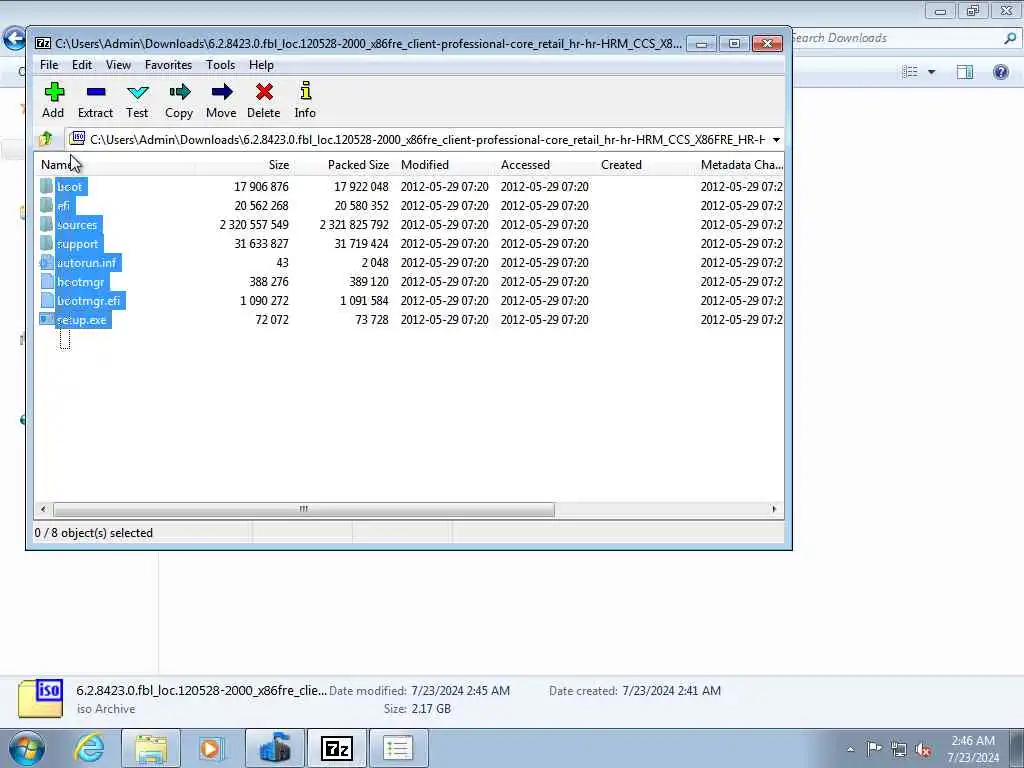
Task: Select the bootmgr.efi file icon
Action: [46, 300]
